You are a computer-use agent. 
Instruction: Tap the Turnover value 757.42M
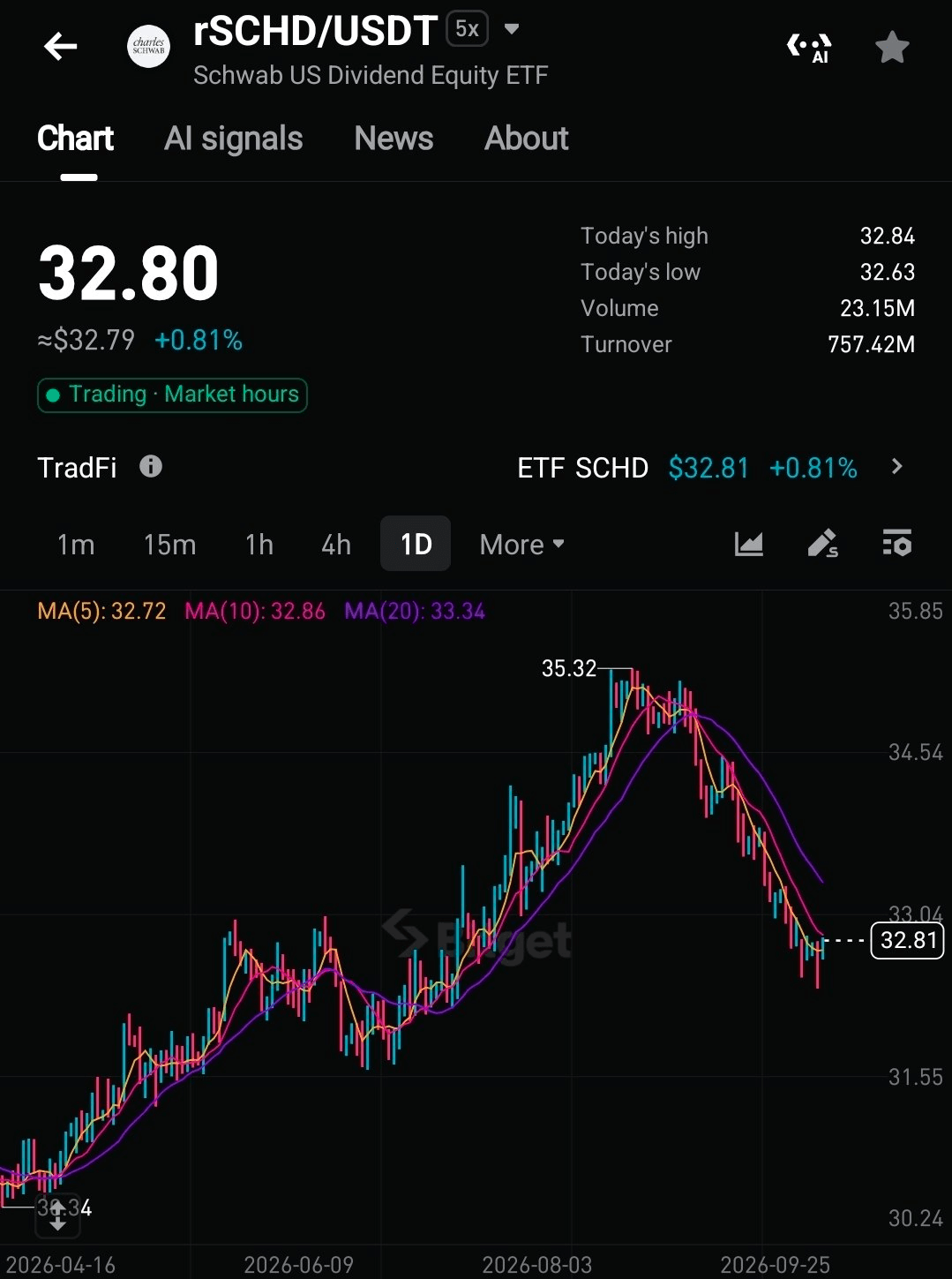tap(872, 344)
